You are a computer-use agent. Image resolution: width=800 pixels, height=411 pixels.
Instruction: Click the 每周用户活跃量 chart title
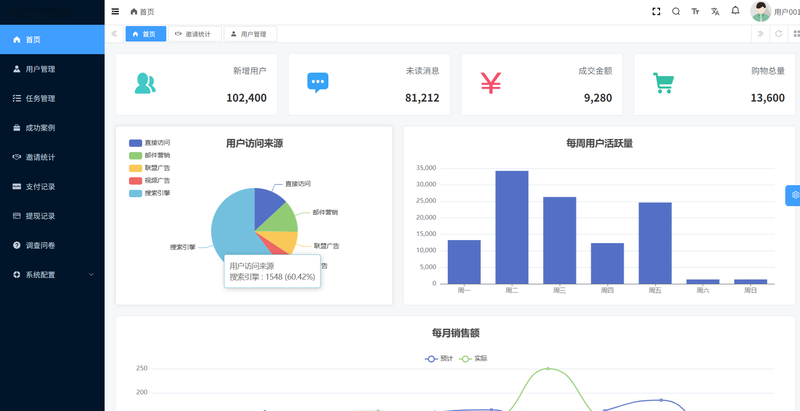pyautogui.click(x=599, y=144)
